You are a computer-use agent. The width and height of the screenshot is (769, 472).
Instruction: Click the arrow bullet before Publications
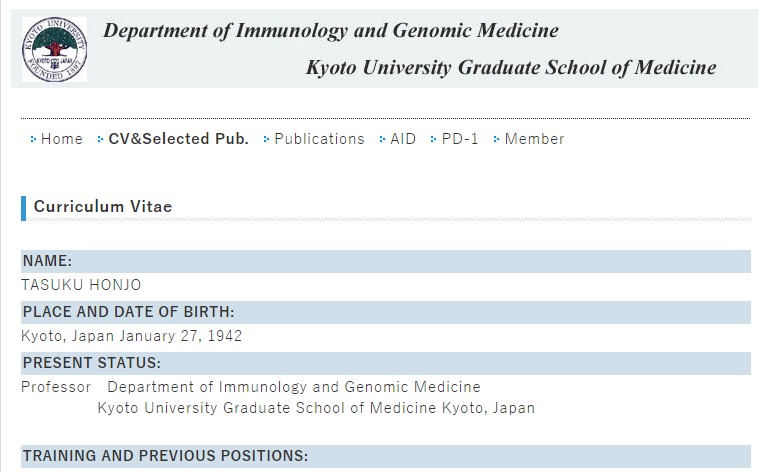[266, 139]
